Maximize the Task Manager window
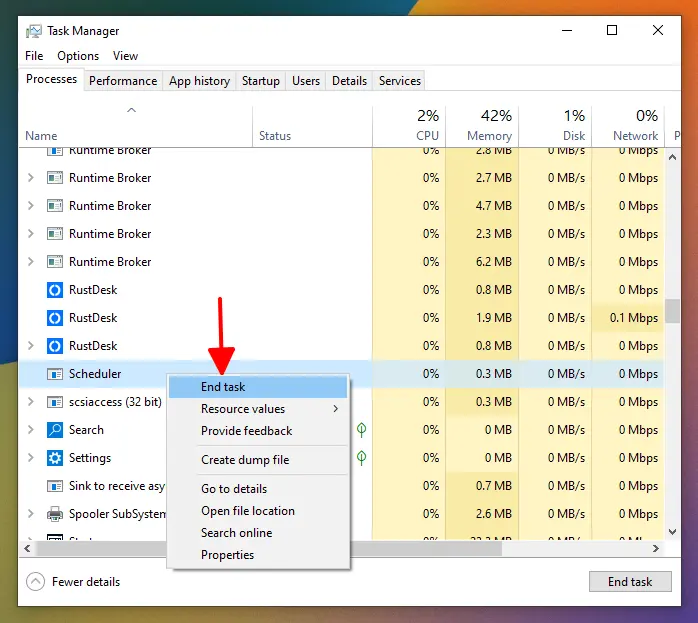This screenshot has width=698, height=623. (x=612, y=30)
